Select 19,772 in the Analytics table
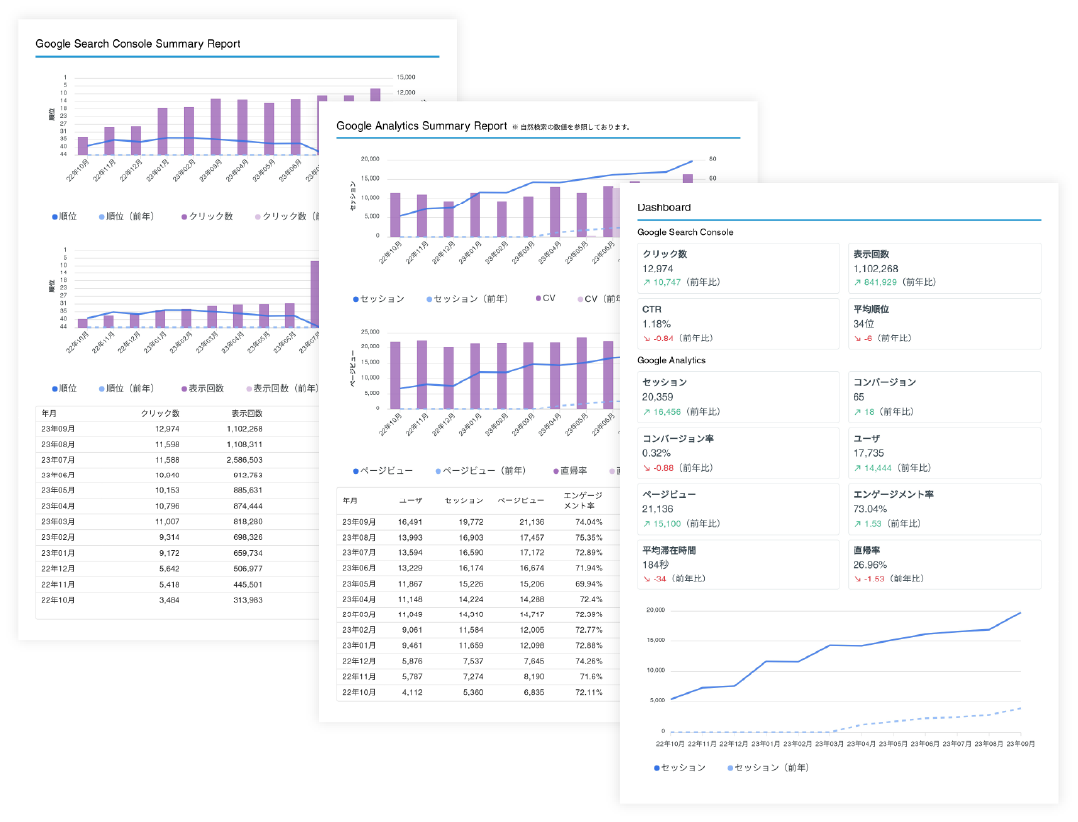This screenshot has width=1078, height=822. coord(471,522)
